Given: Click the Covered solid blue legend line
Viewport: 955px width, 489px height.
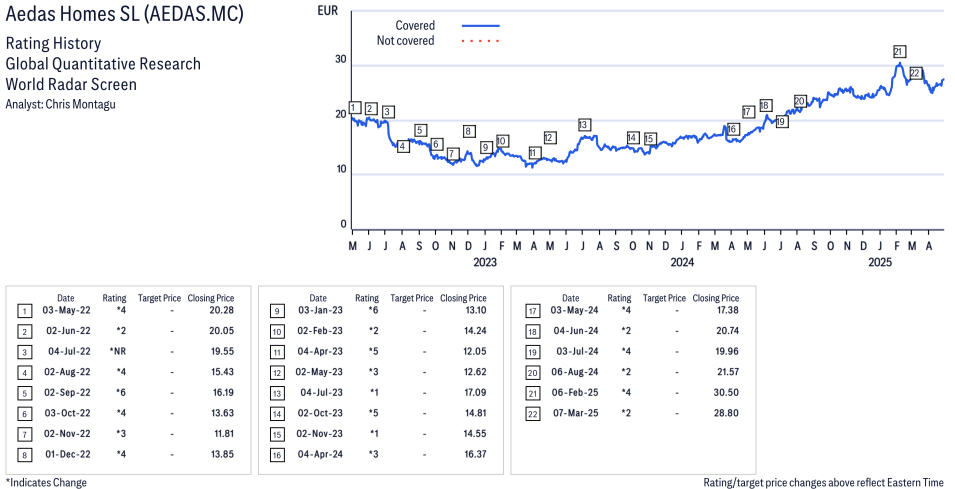Looking at the screenshot, I should 481,26.
